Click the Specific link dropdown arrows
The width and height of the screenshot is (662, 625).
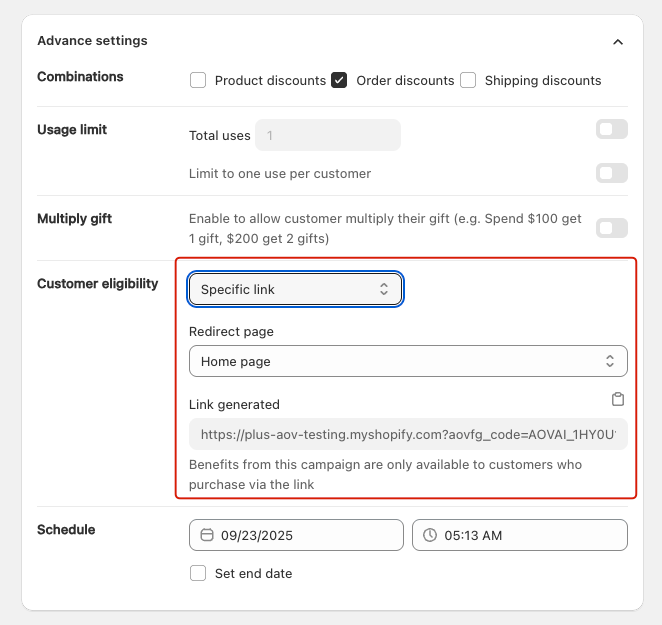(384, 289)
